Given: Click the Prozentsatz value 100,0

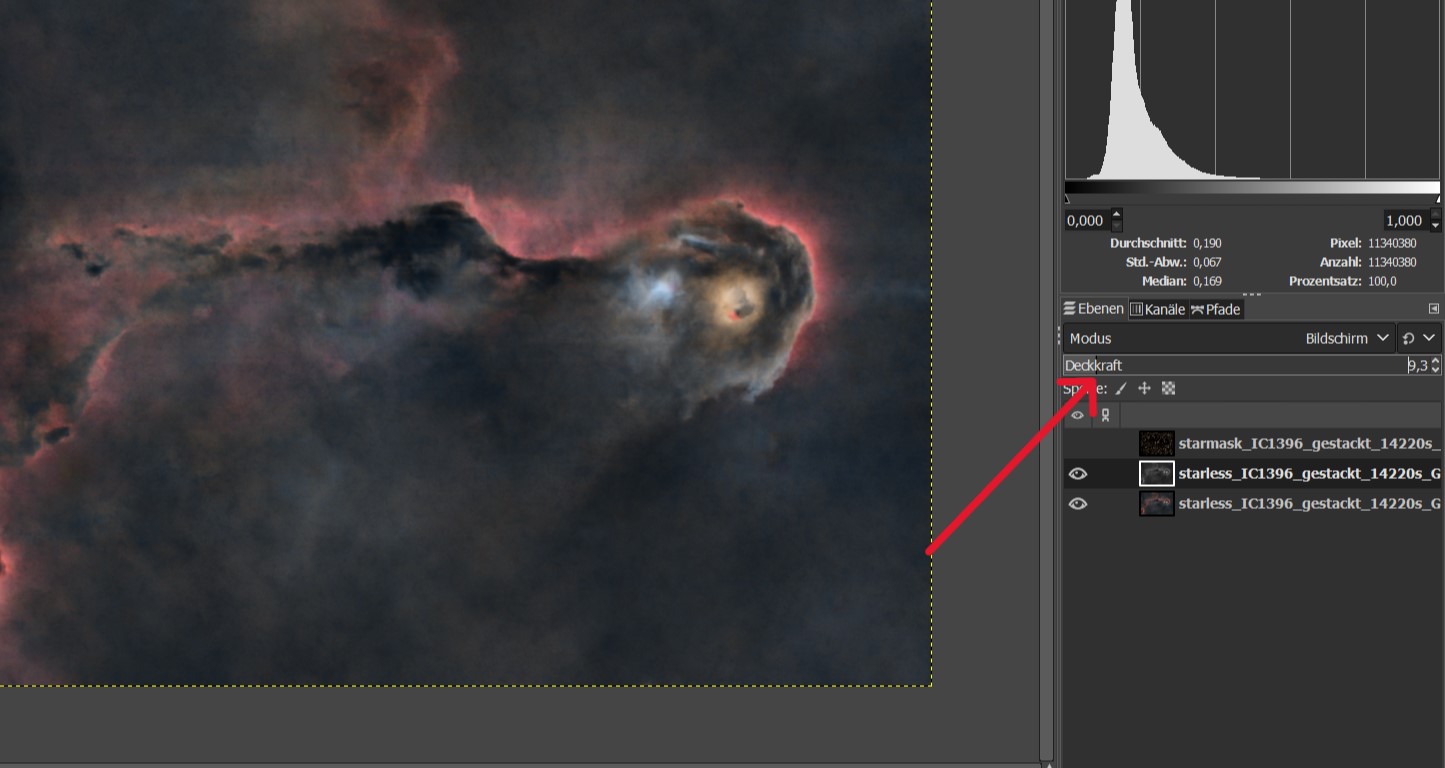Looking at the screenshot, I should pyautogui.click(x=1382, y=281).
